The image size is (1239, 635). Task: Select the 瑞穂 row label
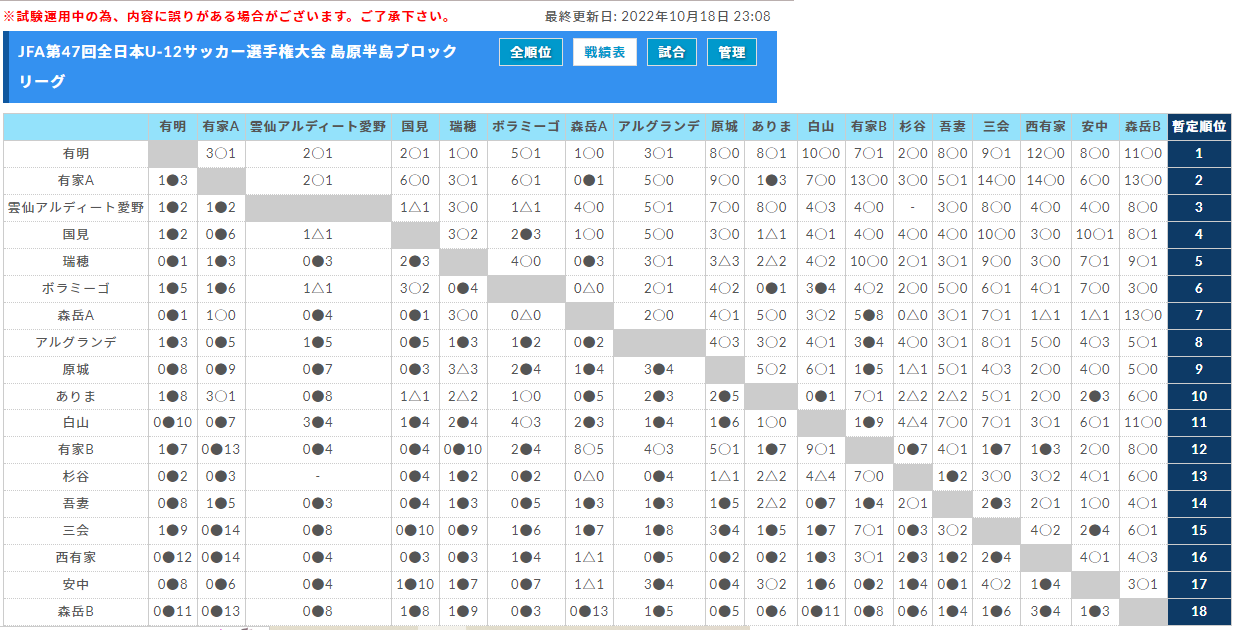76,261
